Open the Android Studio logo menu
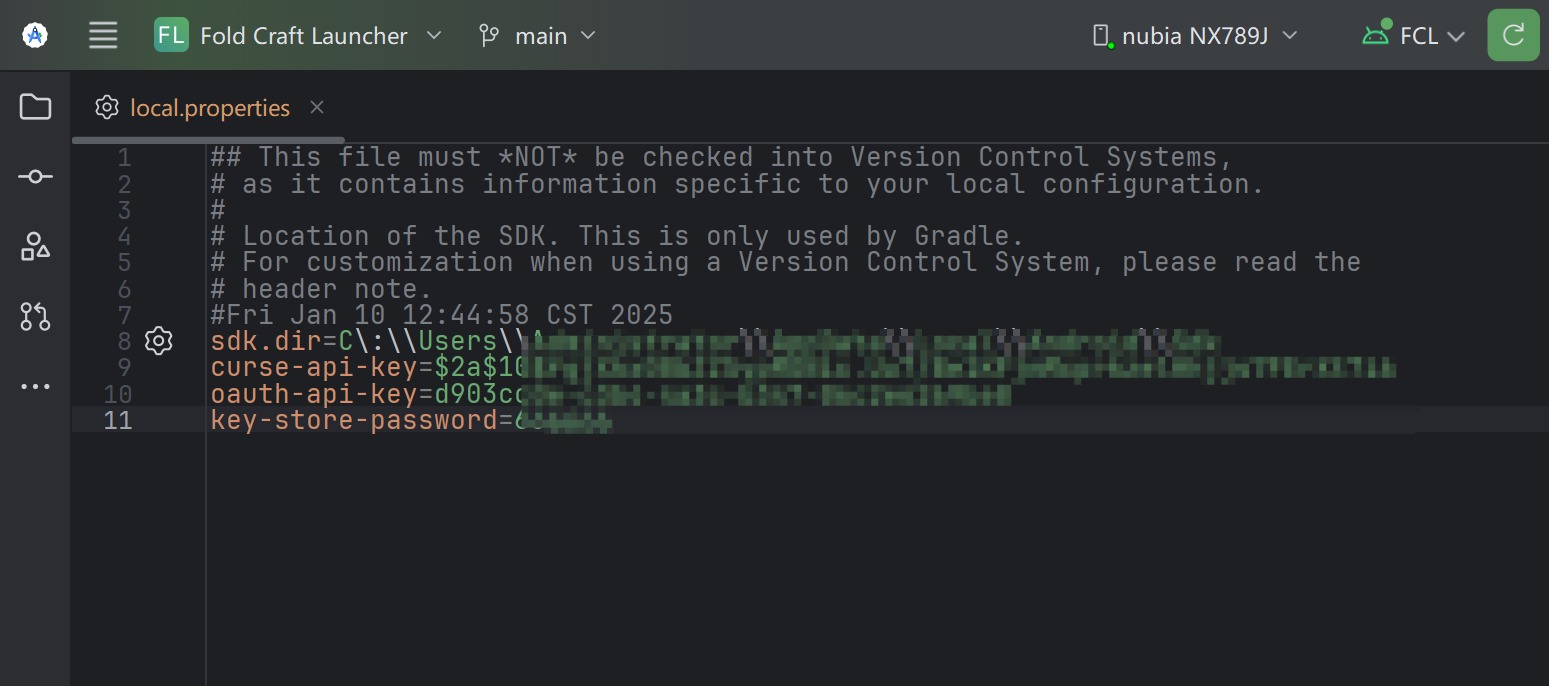The image size is (1549, 686). click(x=35, y=35)
